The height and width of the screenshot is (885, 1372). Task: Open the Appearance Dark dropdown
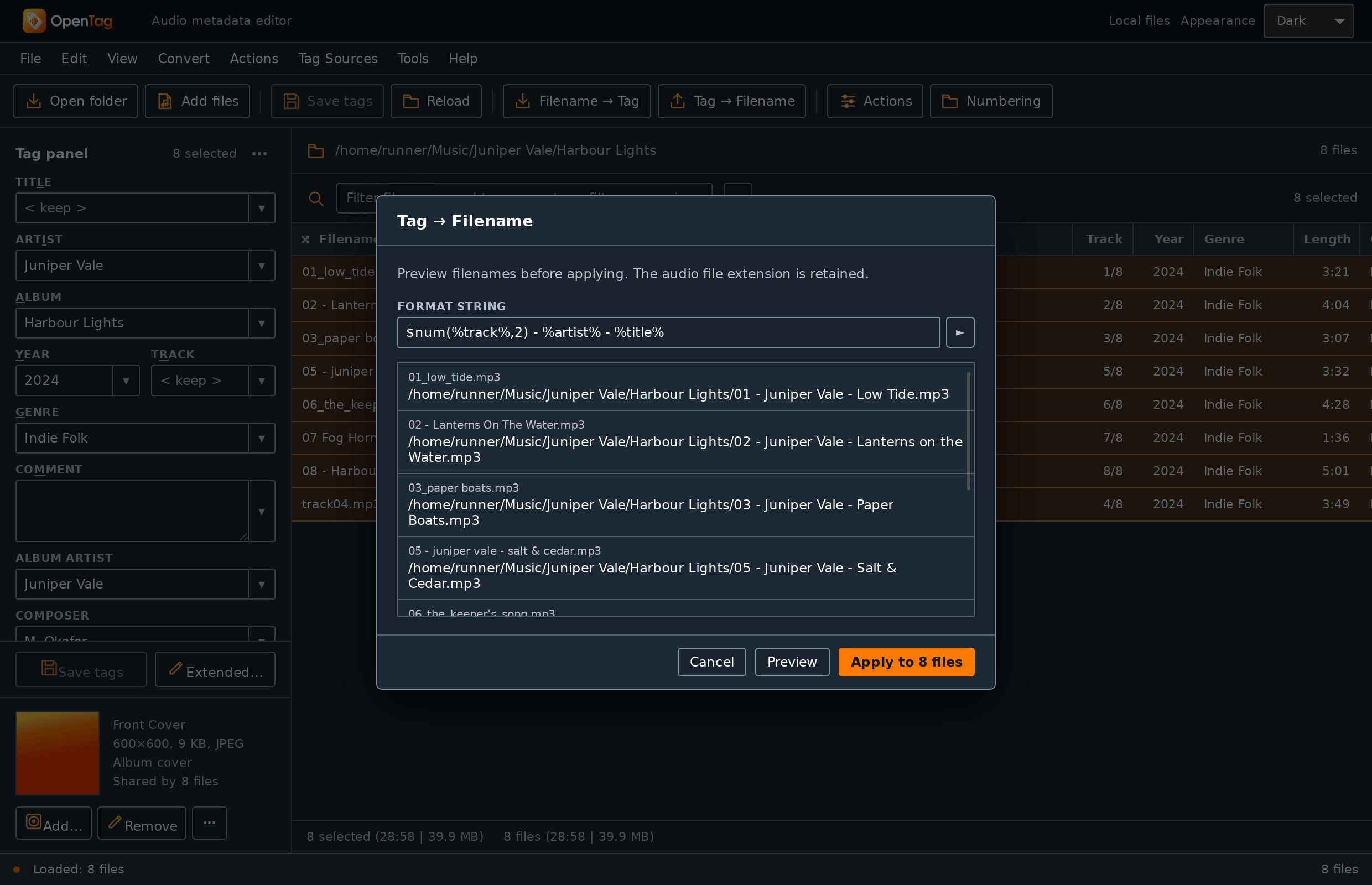pos(1308,20)
